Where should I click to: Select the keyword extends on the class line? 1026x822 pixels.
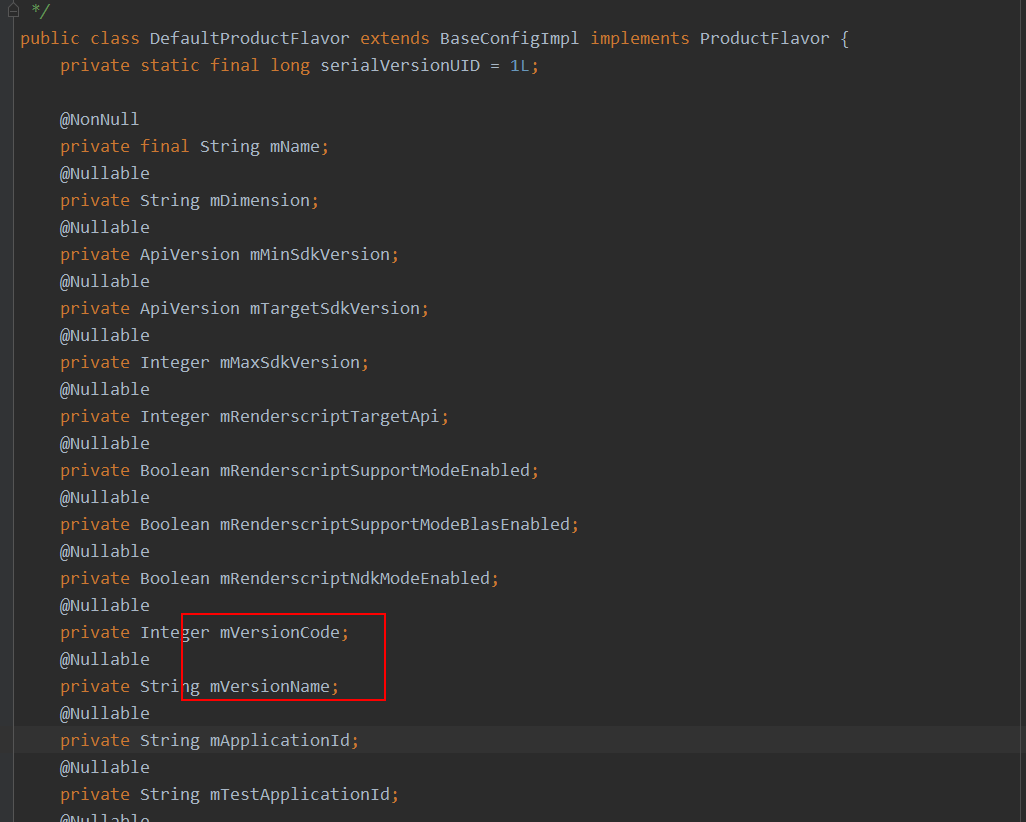pyautogui.click(x=394, y=38)
